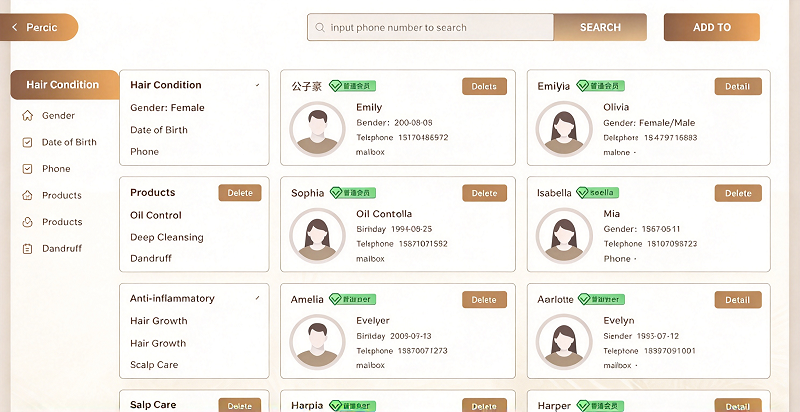Screen dimensions: 800x412
Task: Select Dandruff in the sidebar
Action: [62, 249]
